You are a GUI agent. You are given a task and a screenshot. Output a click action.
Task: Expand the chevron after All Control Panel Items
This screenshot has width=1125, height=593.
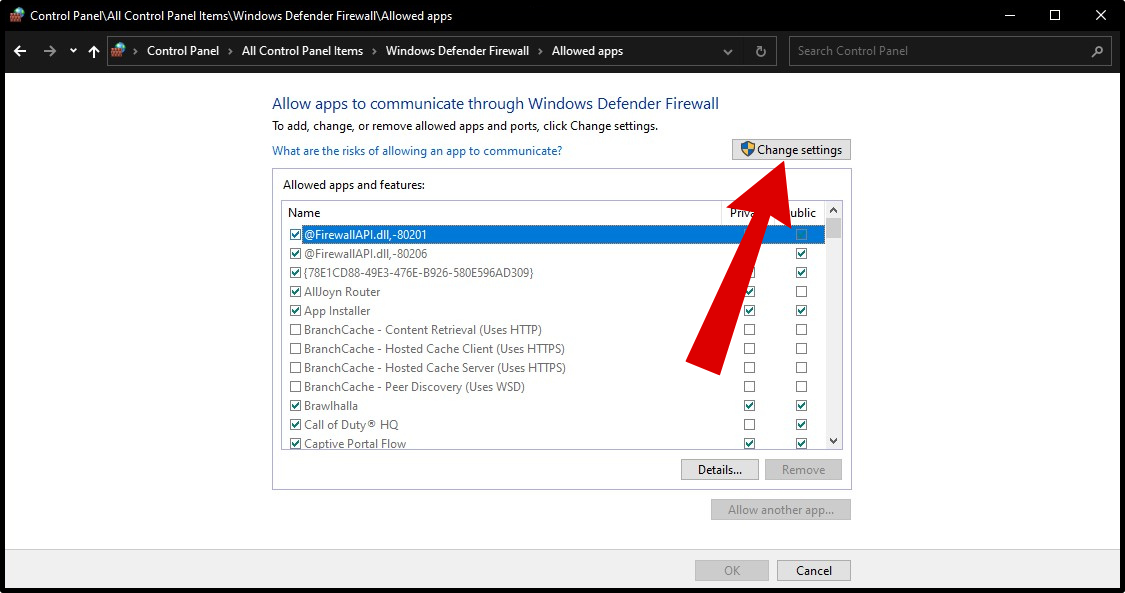pos(375,51)
